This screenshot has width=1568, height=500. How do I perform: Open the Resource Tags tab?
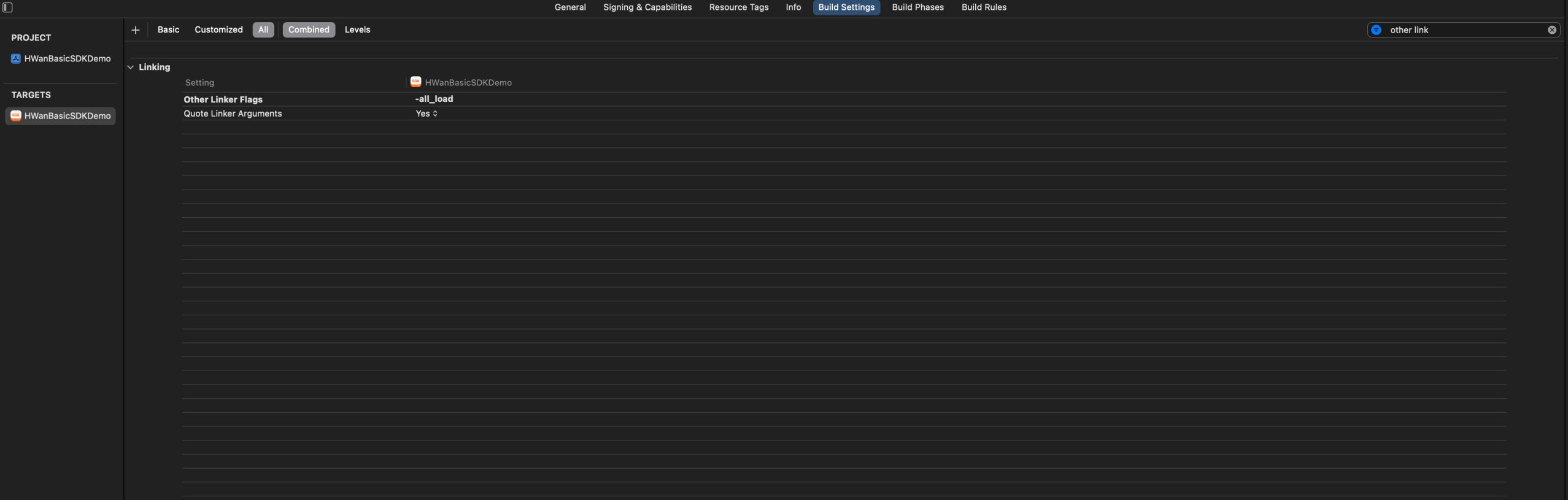(739, 7)
